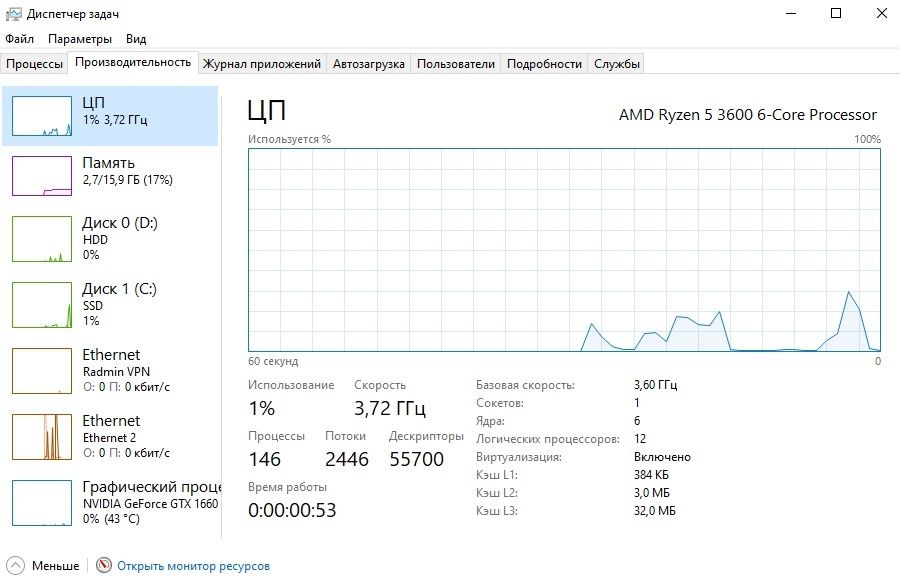This screenshot has width=900, height=581.
Task: Click the Диск 1 (C:) sidebar label
Action: pyautogui.click(x=119, y=289)
